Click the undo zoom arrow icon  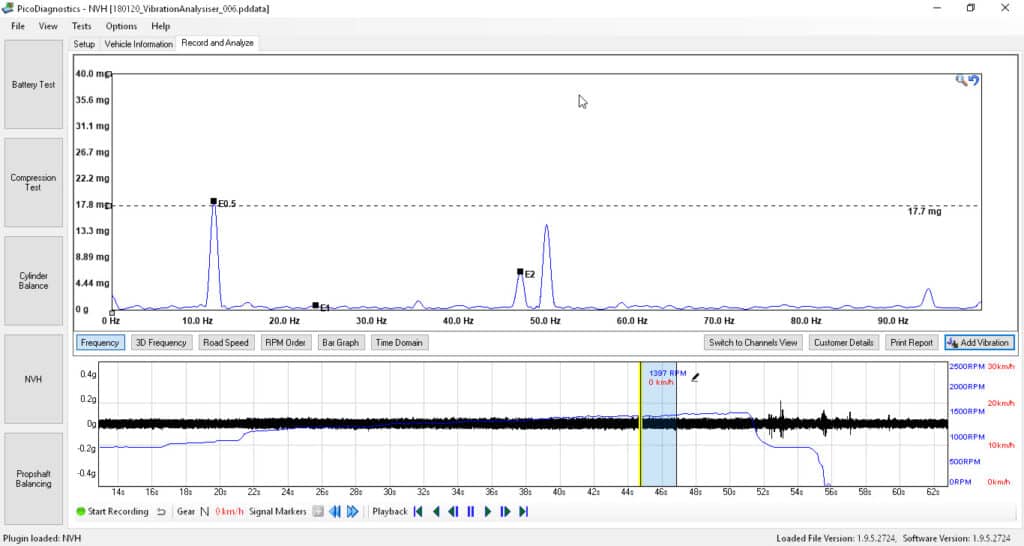[x=974, y=81]
